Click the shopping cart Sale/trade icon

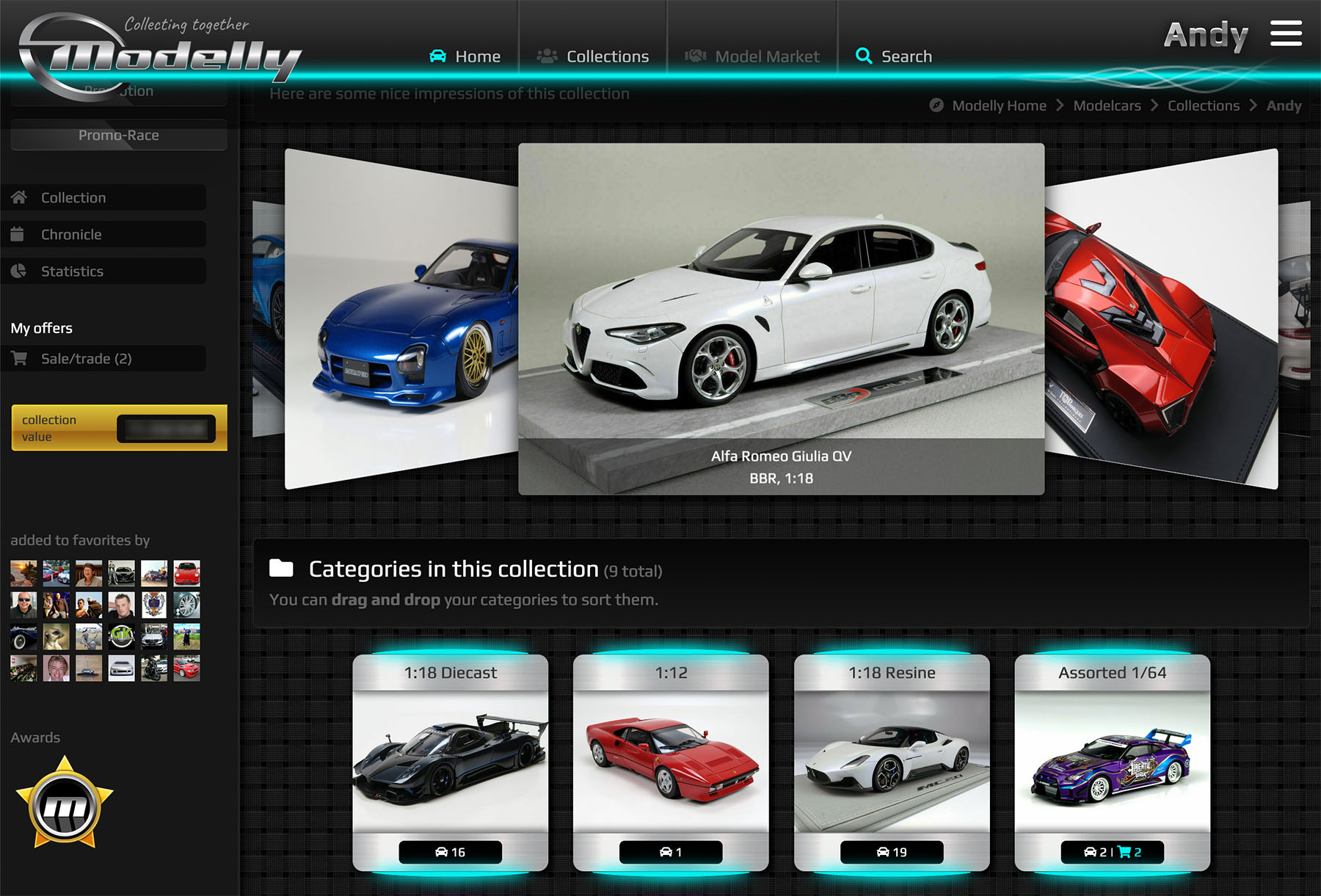tap(19, 358)
